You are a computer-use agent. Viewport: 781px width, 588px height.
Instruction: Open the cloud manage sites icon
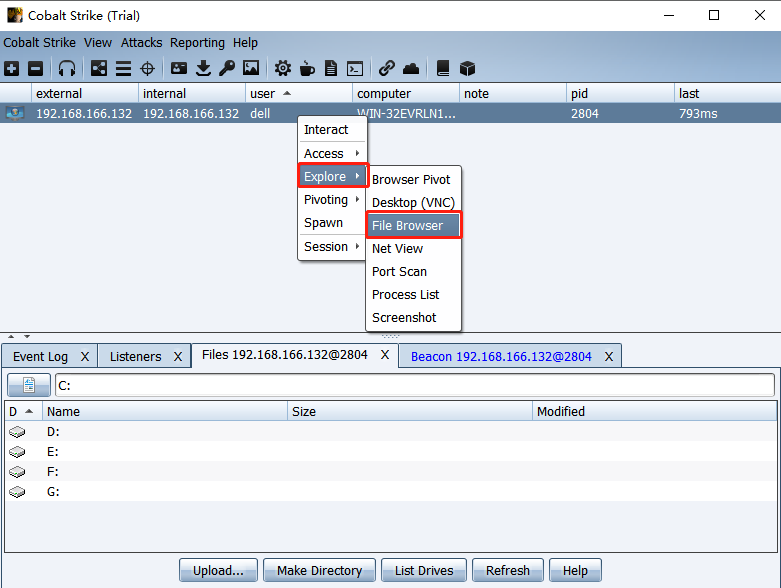411,68
